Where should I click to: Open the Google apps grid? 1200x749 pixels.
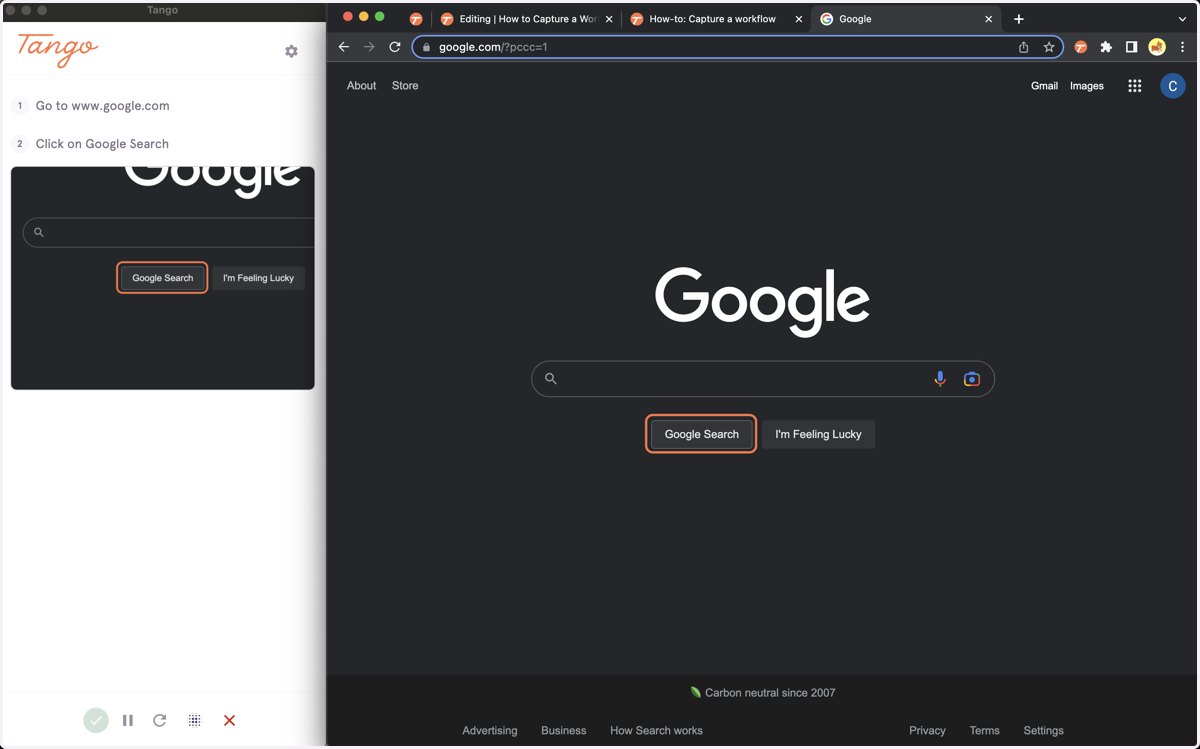pos(1134,86)
